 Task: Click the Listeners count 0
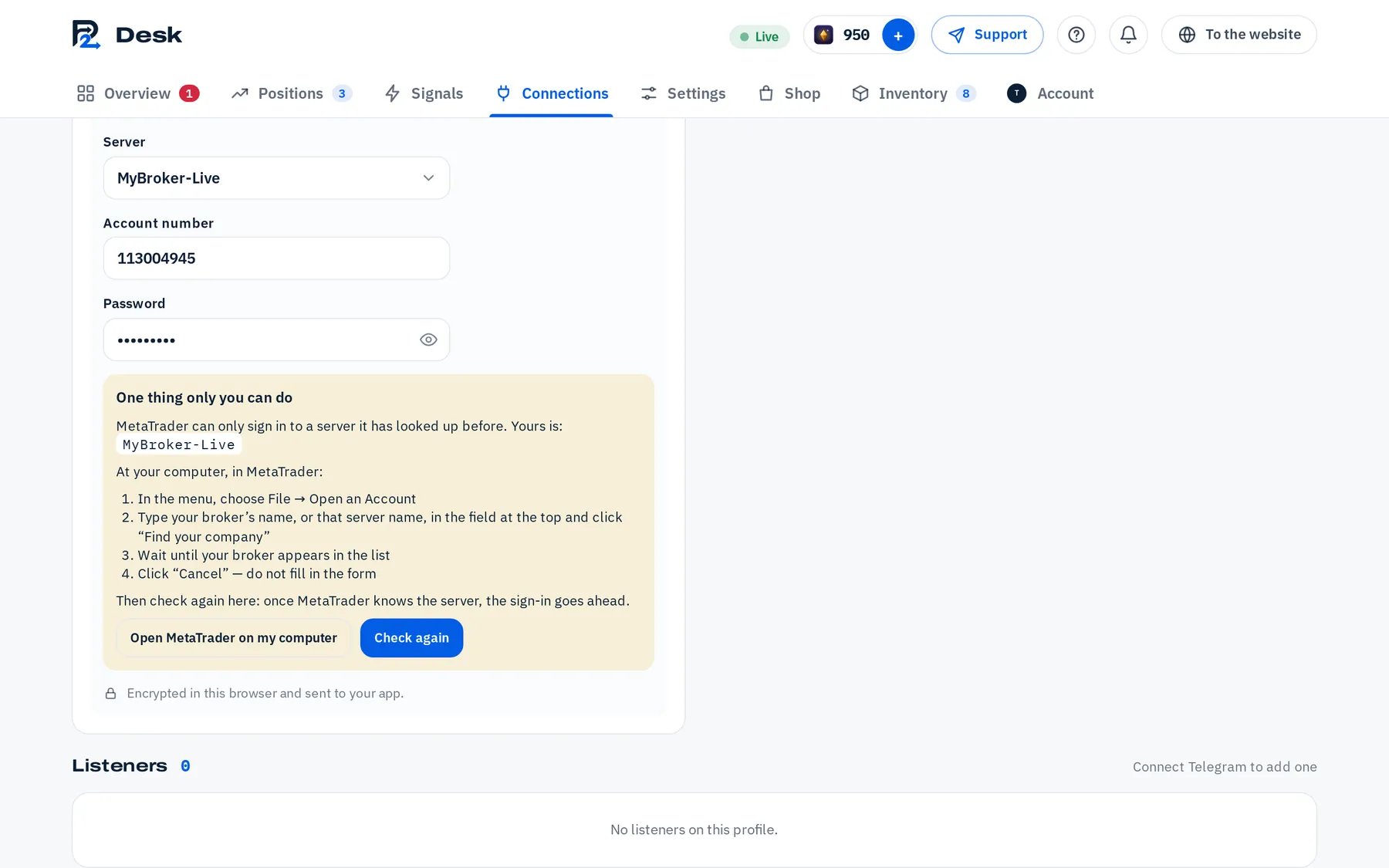[x=185, y=766]
